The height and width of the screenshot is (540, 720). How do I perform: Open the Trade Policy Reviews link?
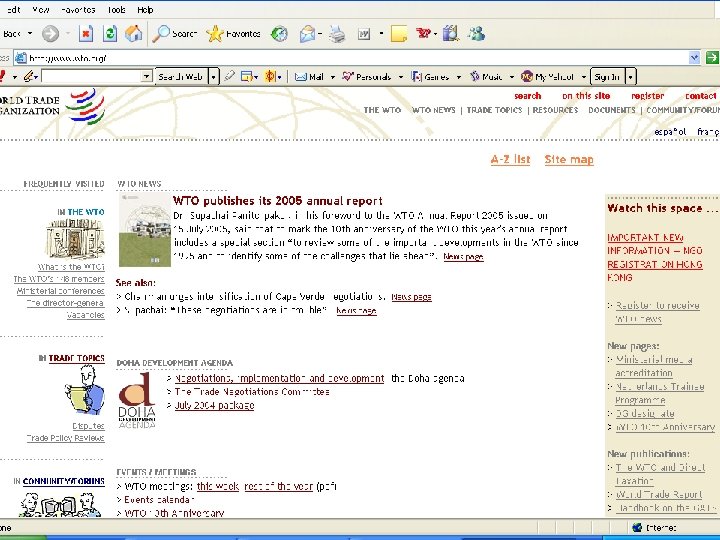(65, 438)
